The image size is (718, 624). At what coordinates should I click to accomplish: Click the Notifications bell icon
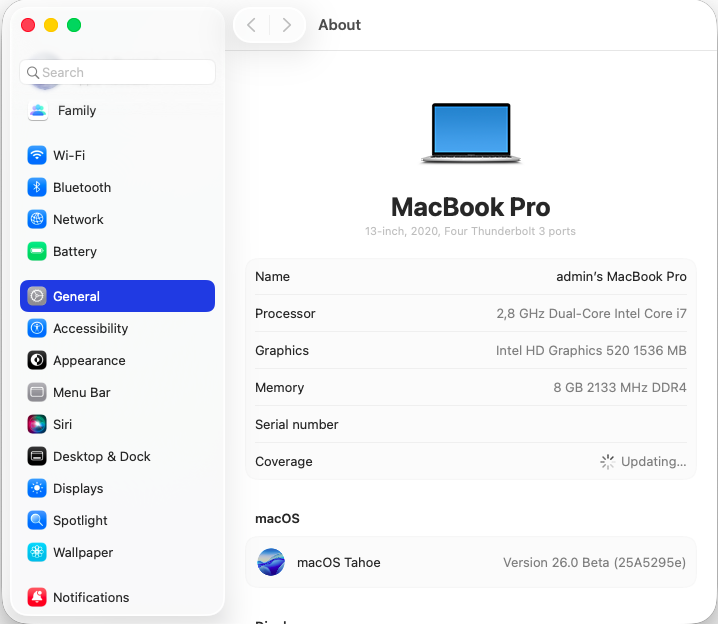coord(37,597)
